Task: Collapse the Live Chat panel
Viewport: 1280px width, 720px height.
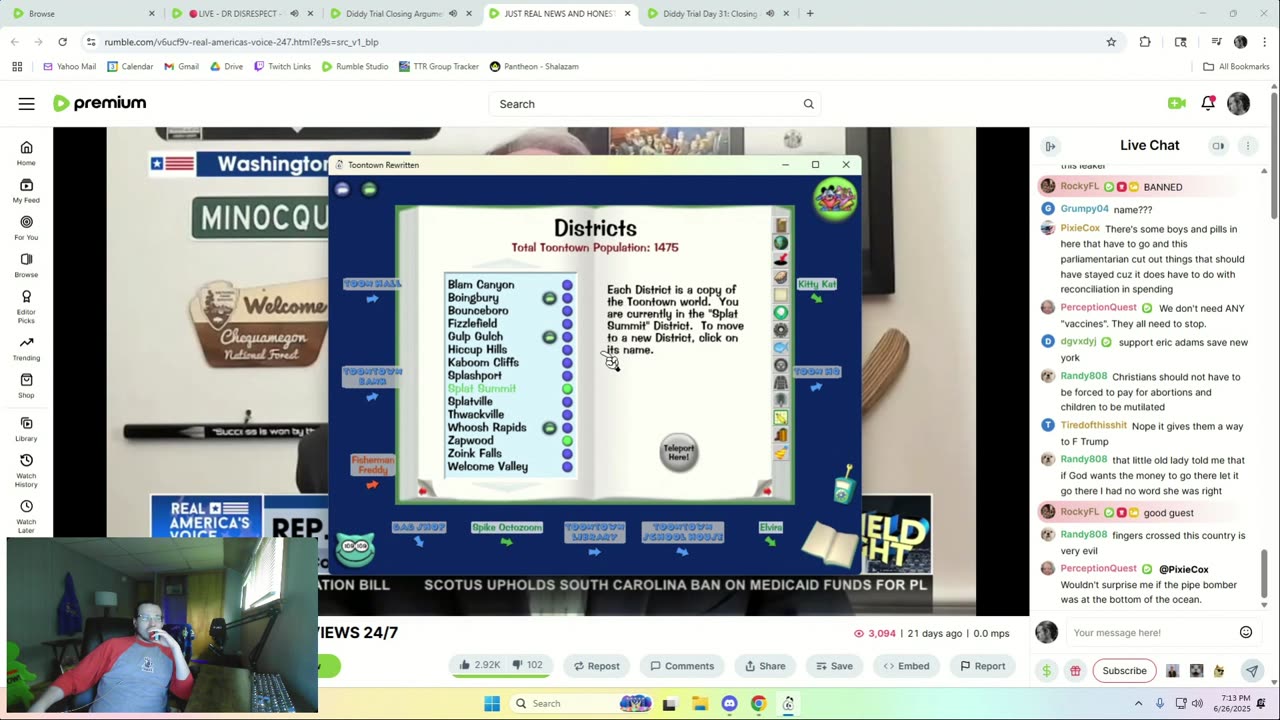Action: click(1050, 146)
